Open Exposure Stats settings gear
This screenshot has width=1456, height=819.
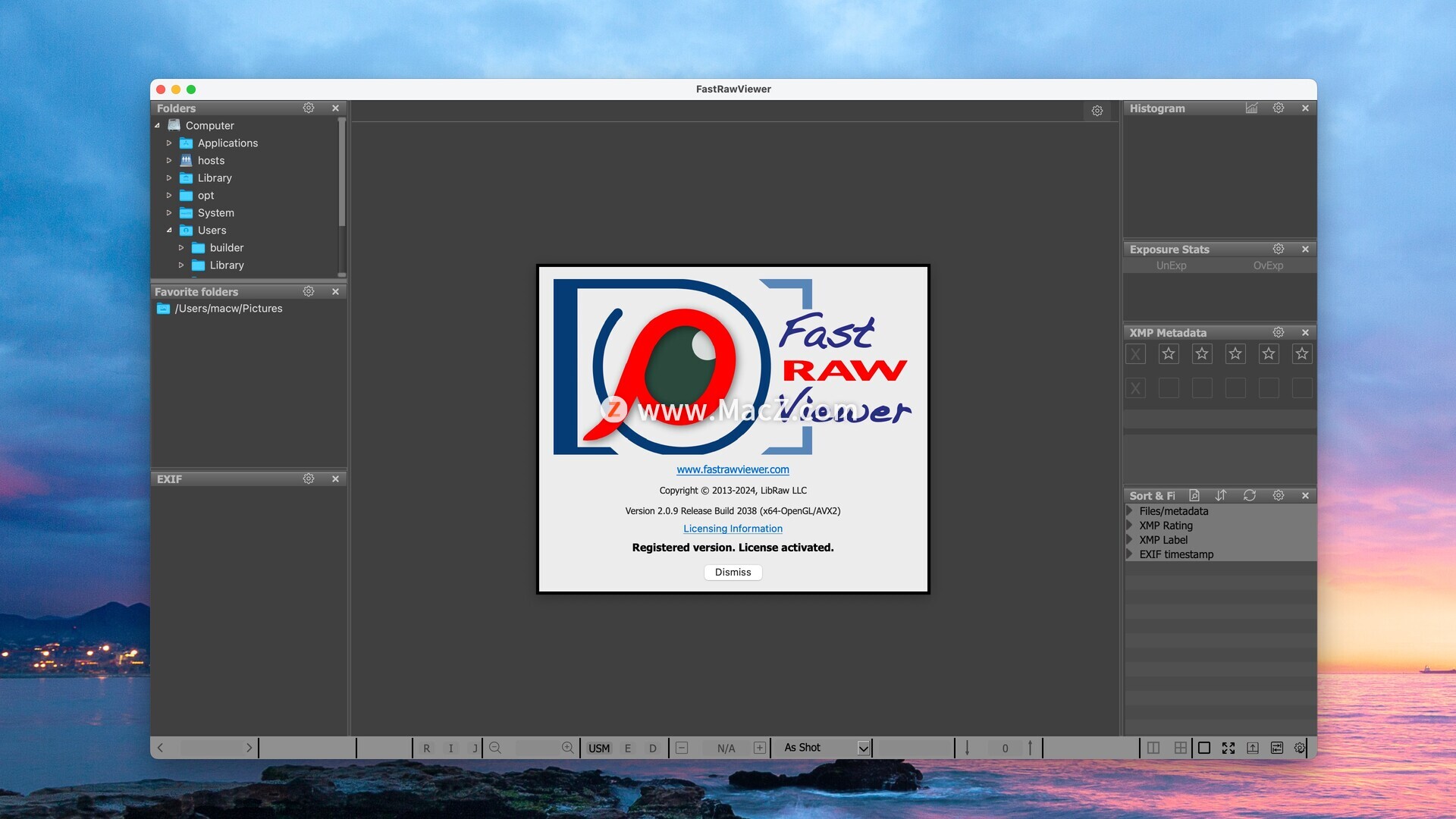coord(1279,249)
